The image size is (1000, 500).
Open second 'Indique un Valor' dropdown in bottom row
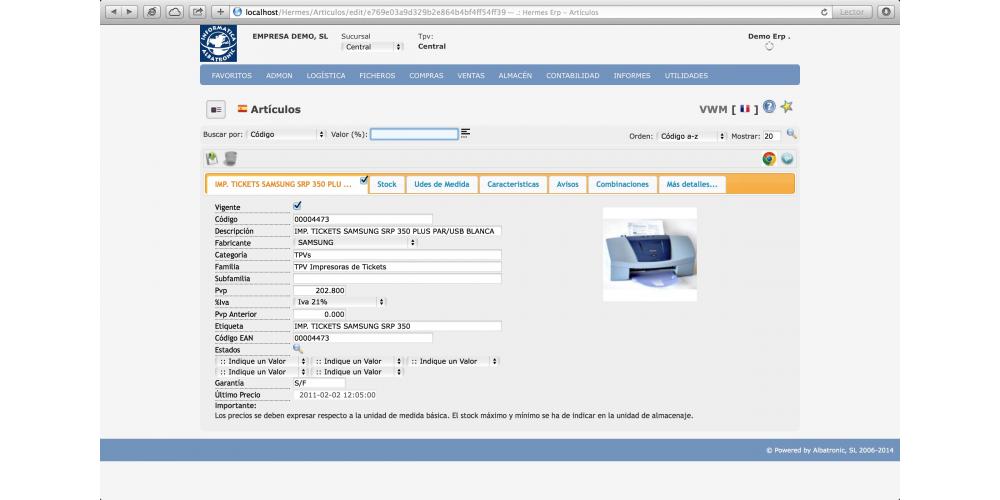[358, 371]
